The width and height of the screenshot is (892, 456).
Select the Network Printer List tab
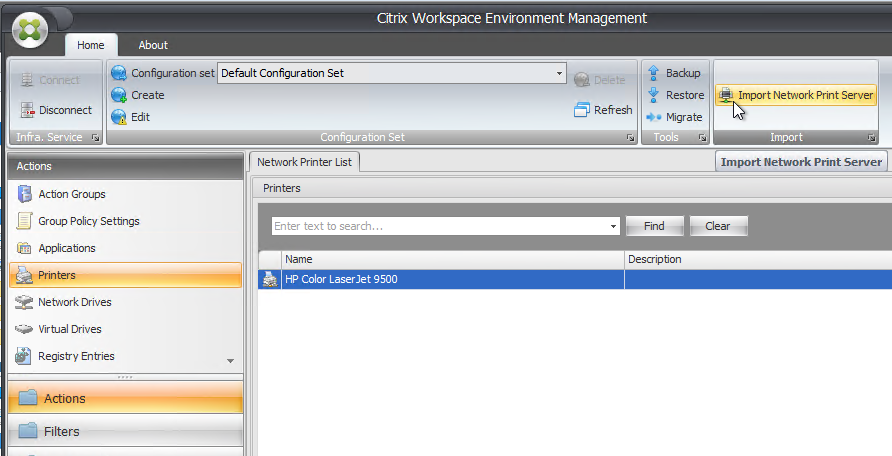coord(304,162)
